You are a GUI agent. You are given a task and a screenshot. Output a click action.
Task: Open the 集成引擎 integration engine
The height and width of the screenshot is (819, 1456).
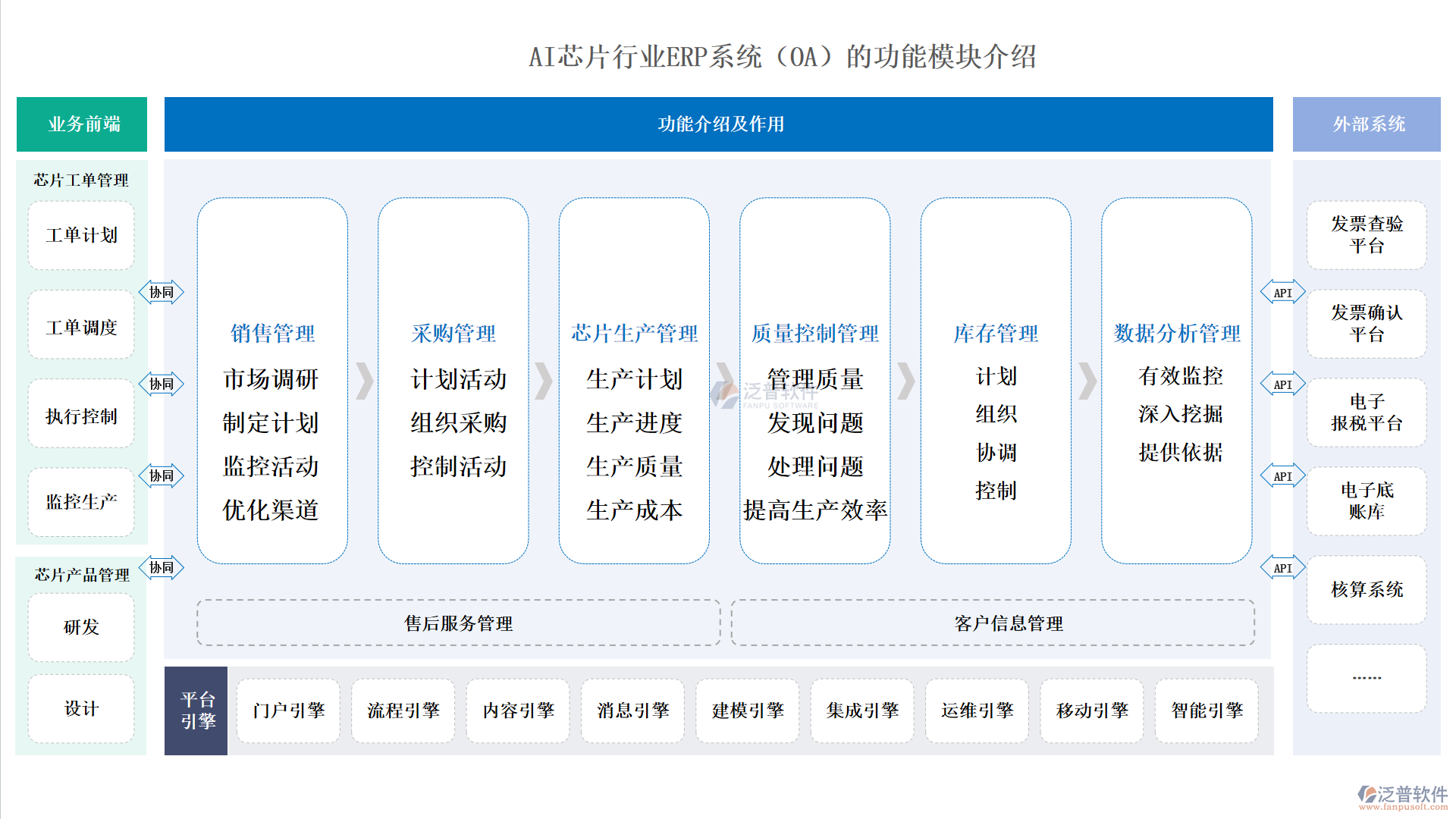click(862, 711)
